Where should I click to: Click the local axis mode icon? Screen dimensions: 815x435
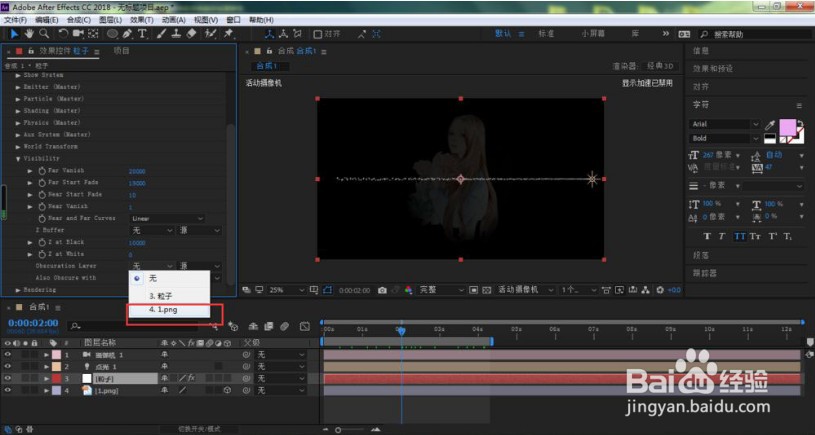click(x=269, y=34)
